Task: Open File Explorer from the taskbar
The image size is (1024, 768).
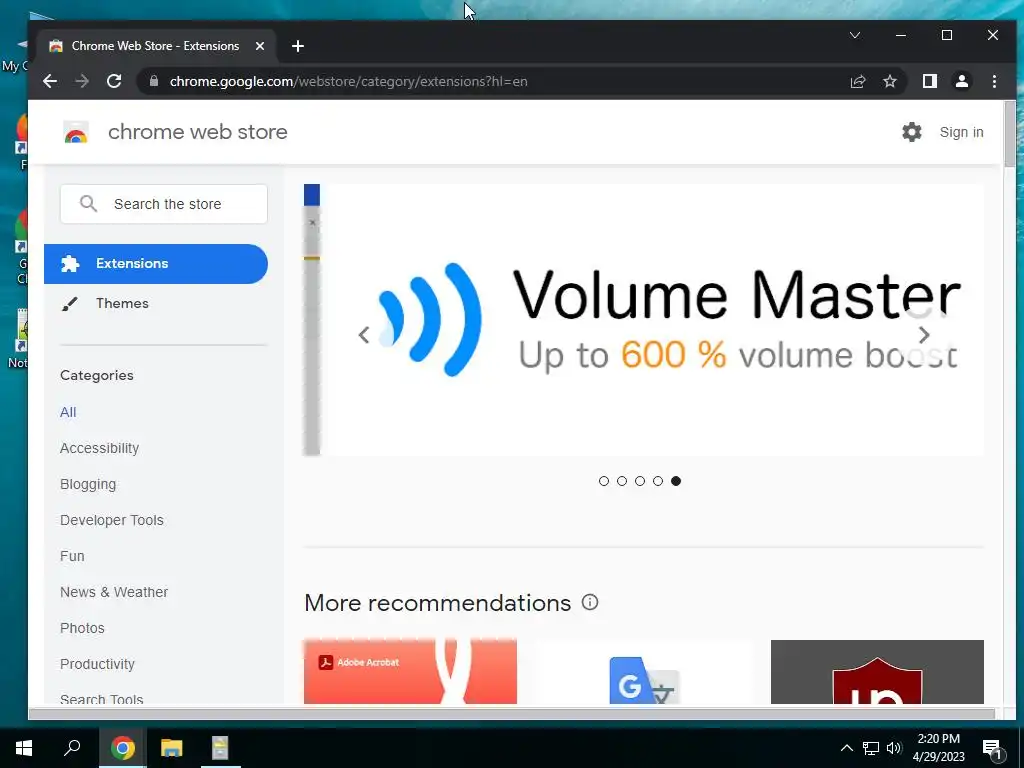Action: (x=172, y=748)
